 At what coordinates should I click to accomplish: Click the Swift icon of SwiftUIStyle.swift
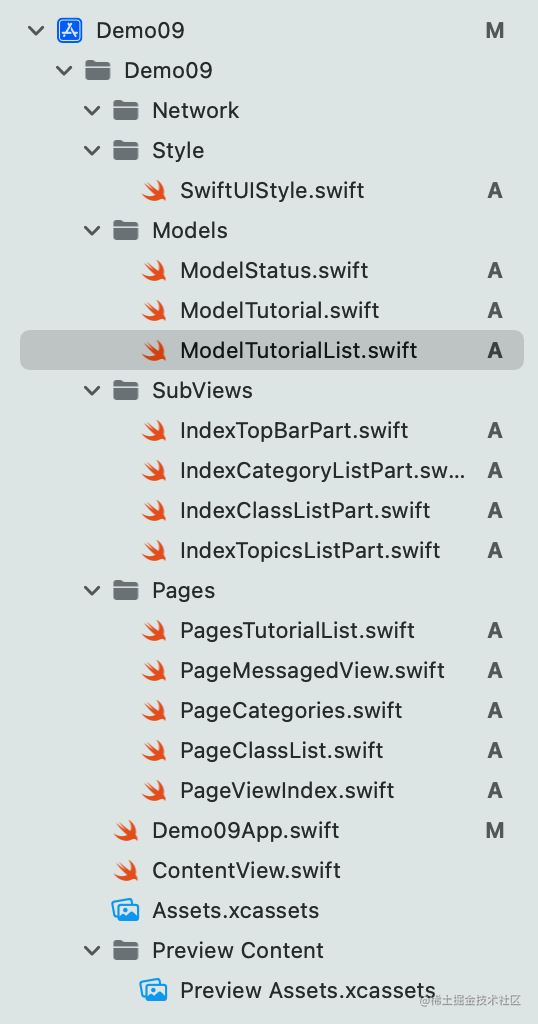154,191
